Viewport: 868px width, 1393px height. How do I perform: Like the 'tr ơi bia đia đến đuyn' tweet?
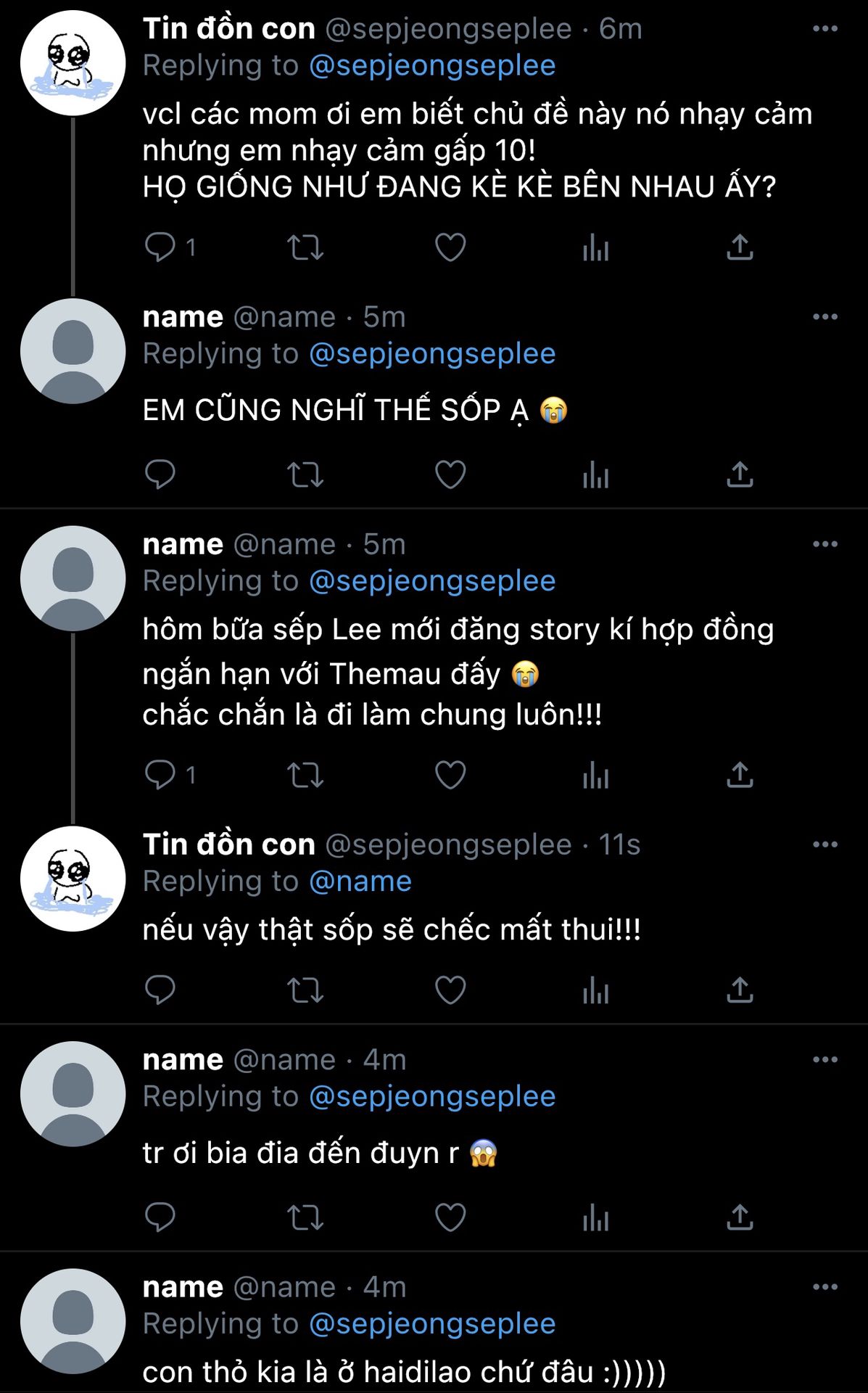[450, 1217]
